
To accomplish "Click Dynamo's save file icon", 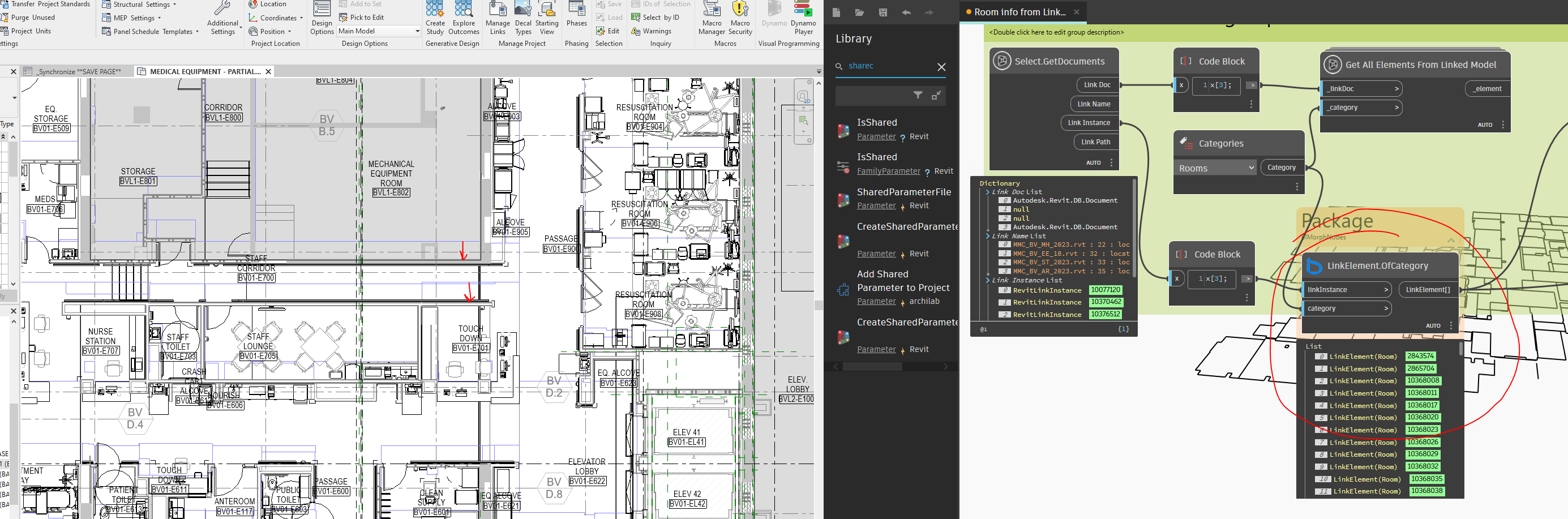I will [x=882, y=12].
